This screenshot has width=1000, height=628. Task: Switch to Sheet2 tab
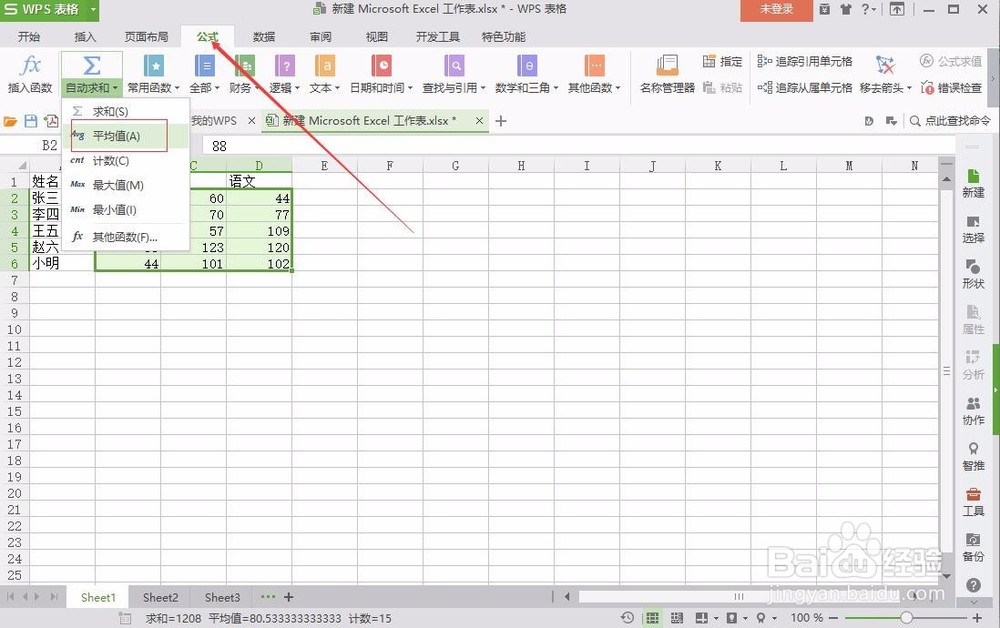[x=160, y=597]
